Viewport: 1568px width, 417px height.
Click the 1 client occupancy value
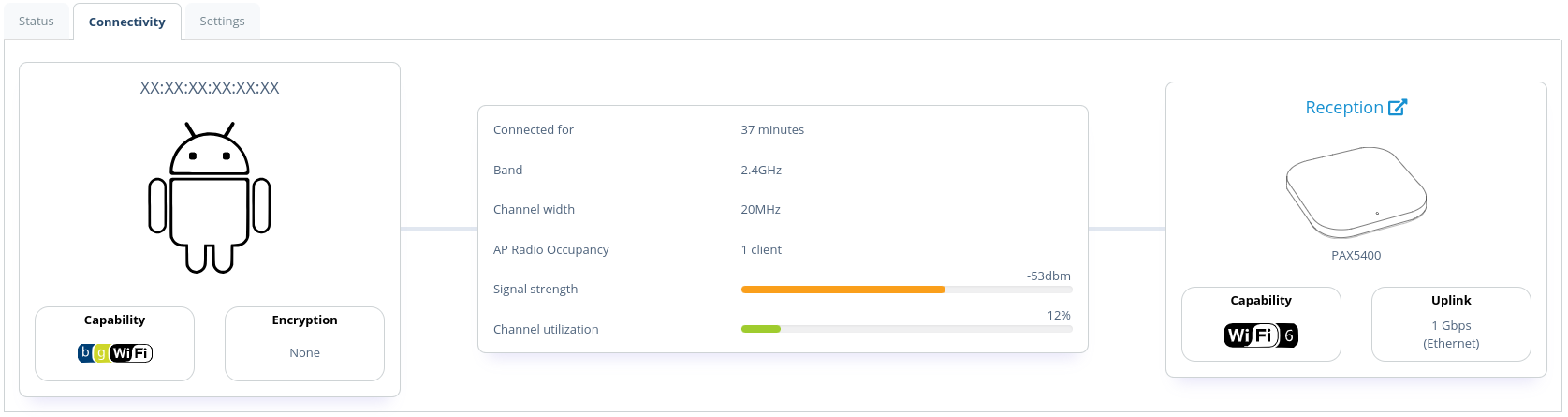[761, 250]
